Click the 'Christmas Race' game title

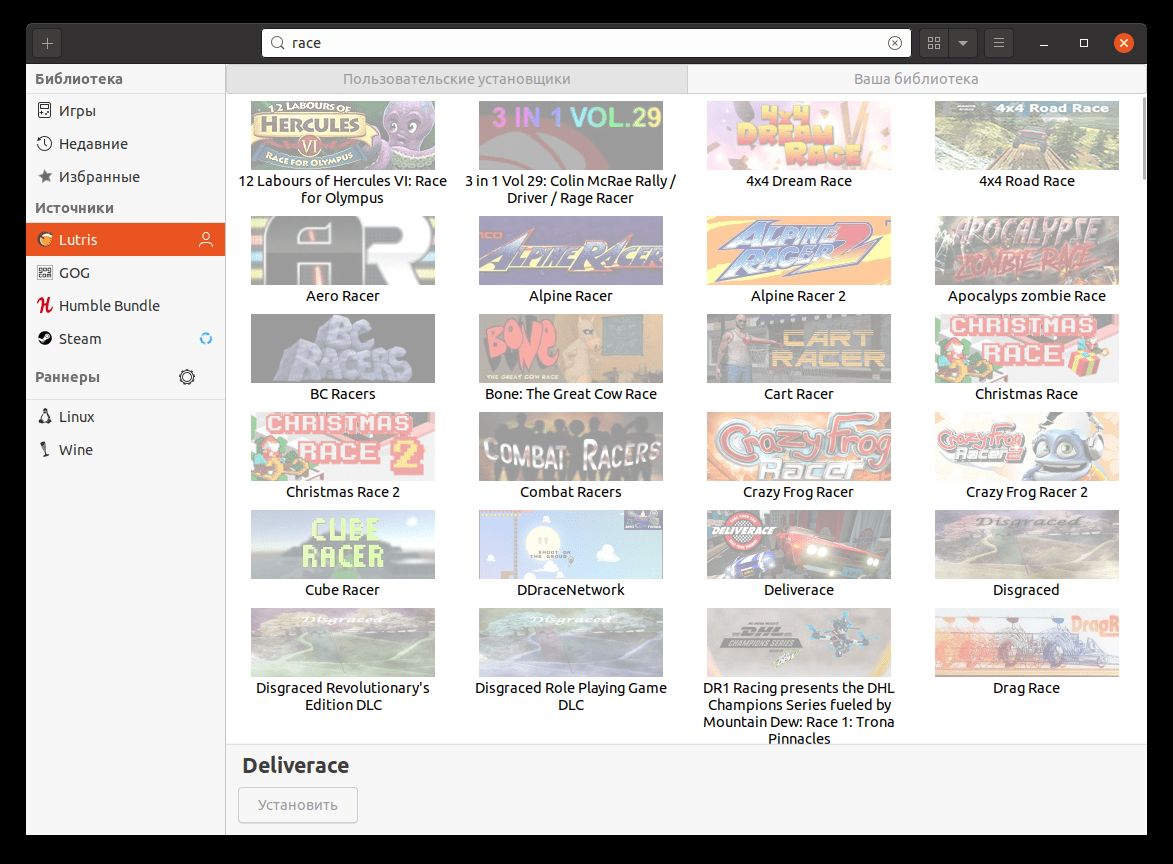(x=1026, y=394)
